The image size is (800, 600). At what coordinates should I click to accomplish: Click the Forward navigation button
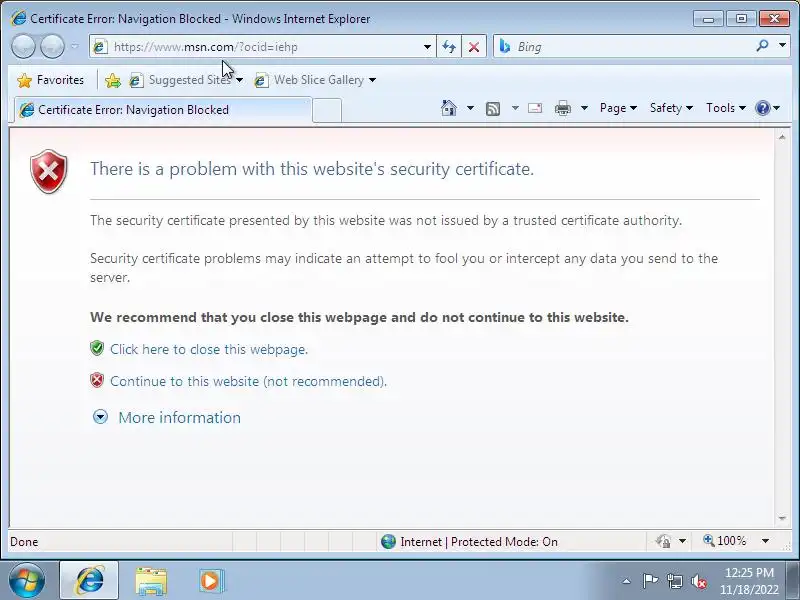(x=52, y=46)
